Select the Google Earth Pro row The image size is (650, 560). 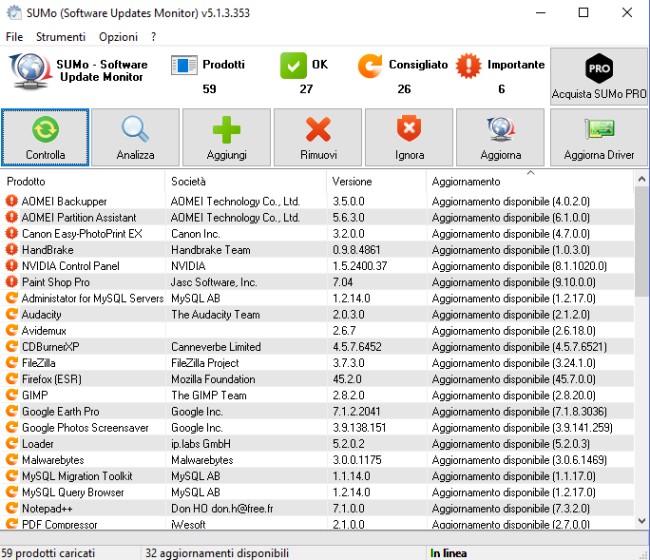318,411
